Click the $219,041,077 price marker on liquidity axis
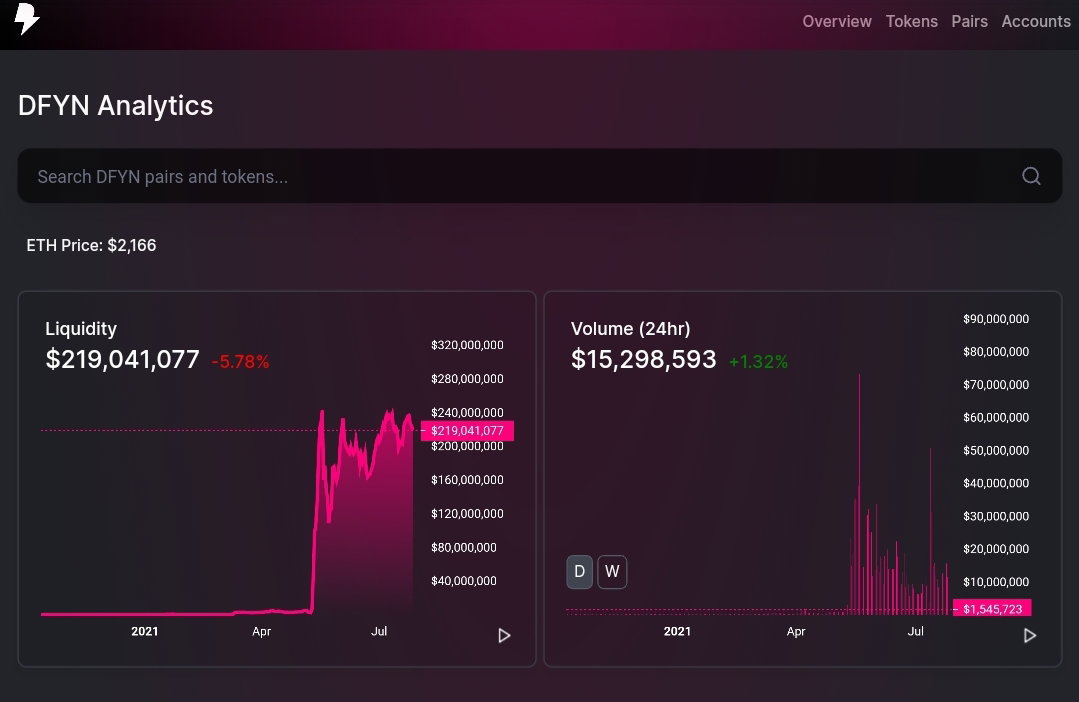Screen dimensions: 1079x702 tap(467, 431)
